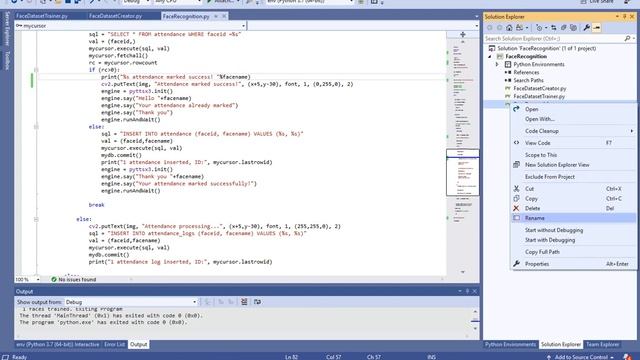The image size is (640, 360).
Task: Open Error List tab
Action: [x=114, y=344]
